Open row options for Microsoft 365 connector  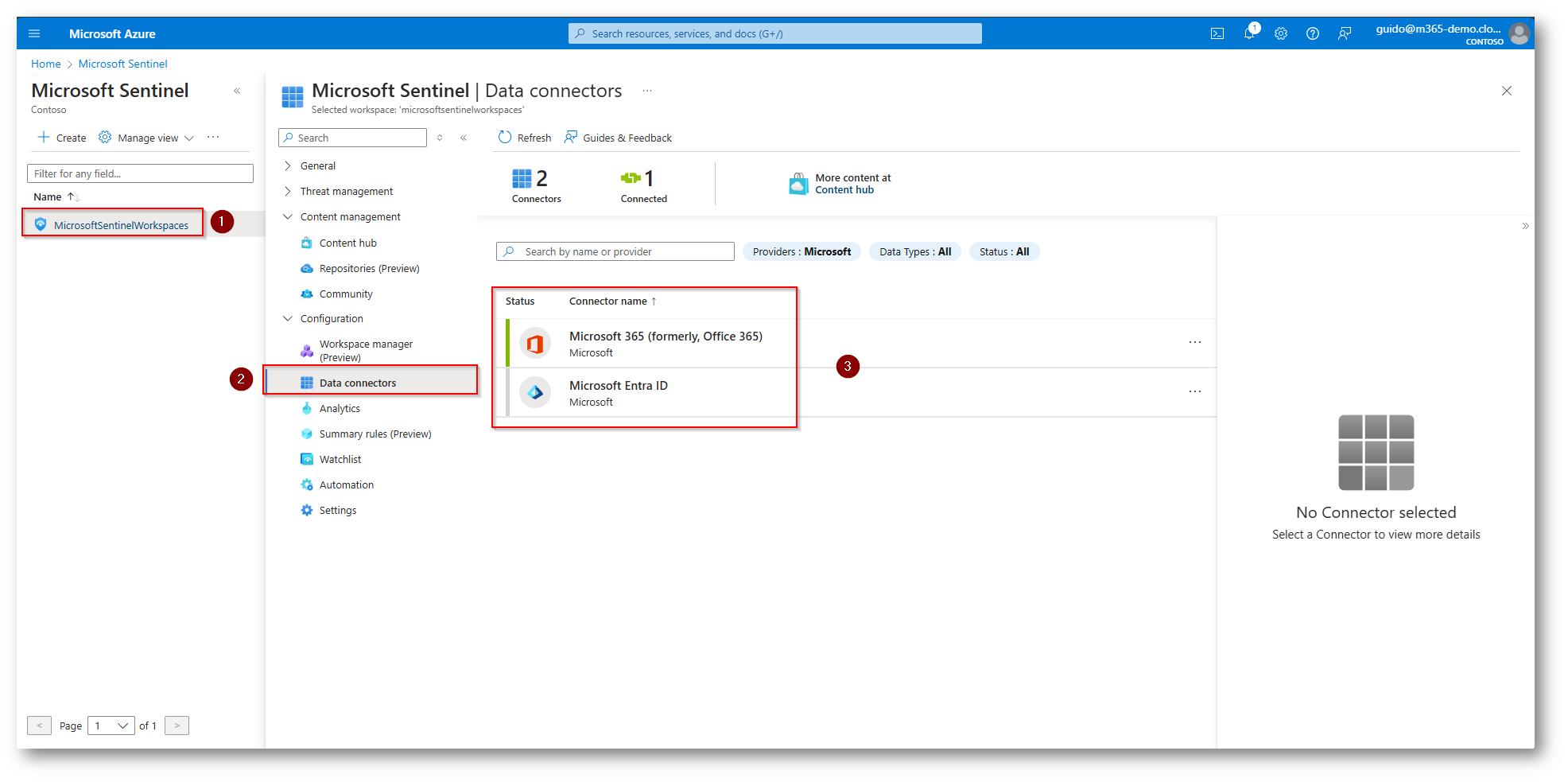1195,342
